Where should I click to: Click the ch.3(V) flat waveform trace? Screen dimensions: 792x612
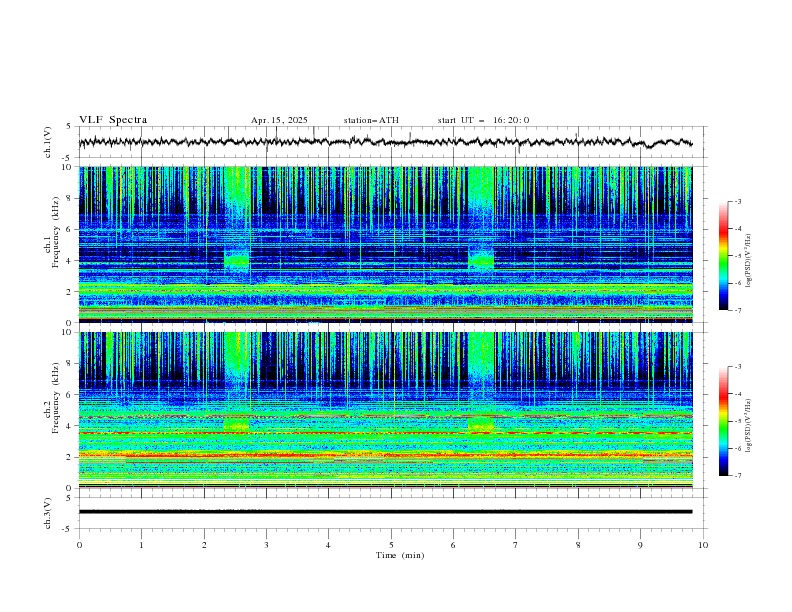coord(385,512)
